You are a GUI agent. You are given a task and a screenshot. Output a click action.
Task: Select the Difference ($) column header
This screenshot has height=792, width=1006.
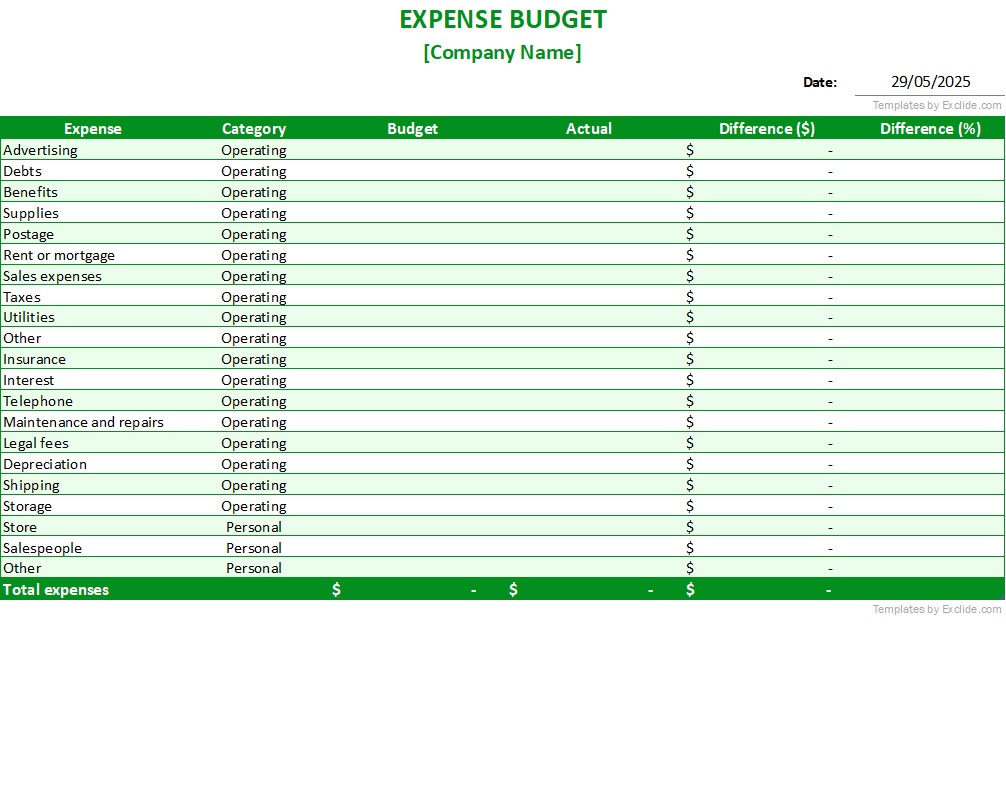click(767, 128)
